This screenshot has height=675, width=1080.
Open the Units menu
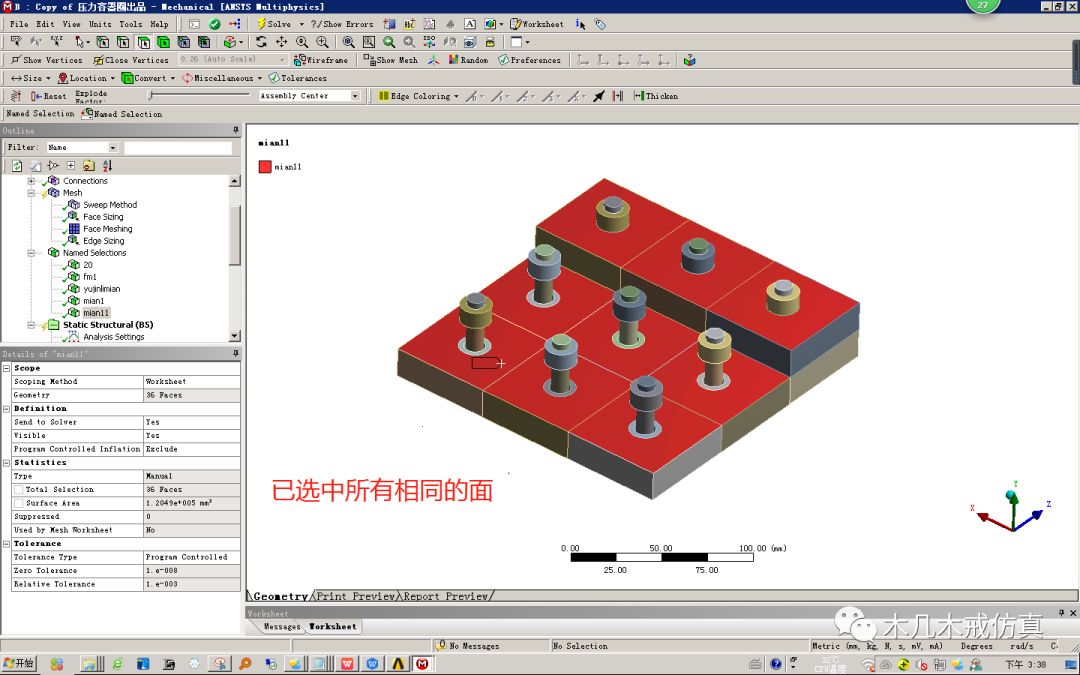tap(100, 24)
